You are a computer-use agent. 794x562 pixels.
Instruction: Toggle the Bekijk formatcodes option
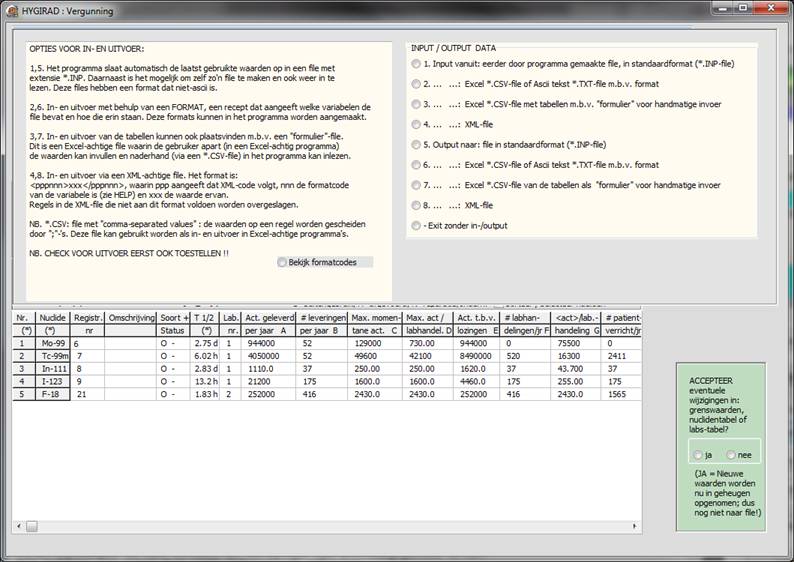click(x=282, y=262)
